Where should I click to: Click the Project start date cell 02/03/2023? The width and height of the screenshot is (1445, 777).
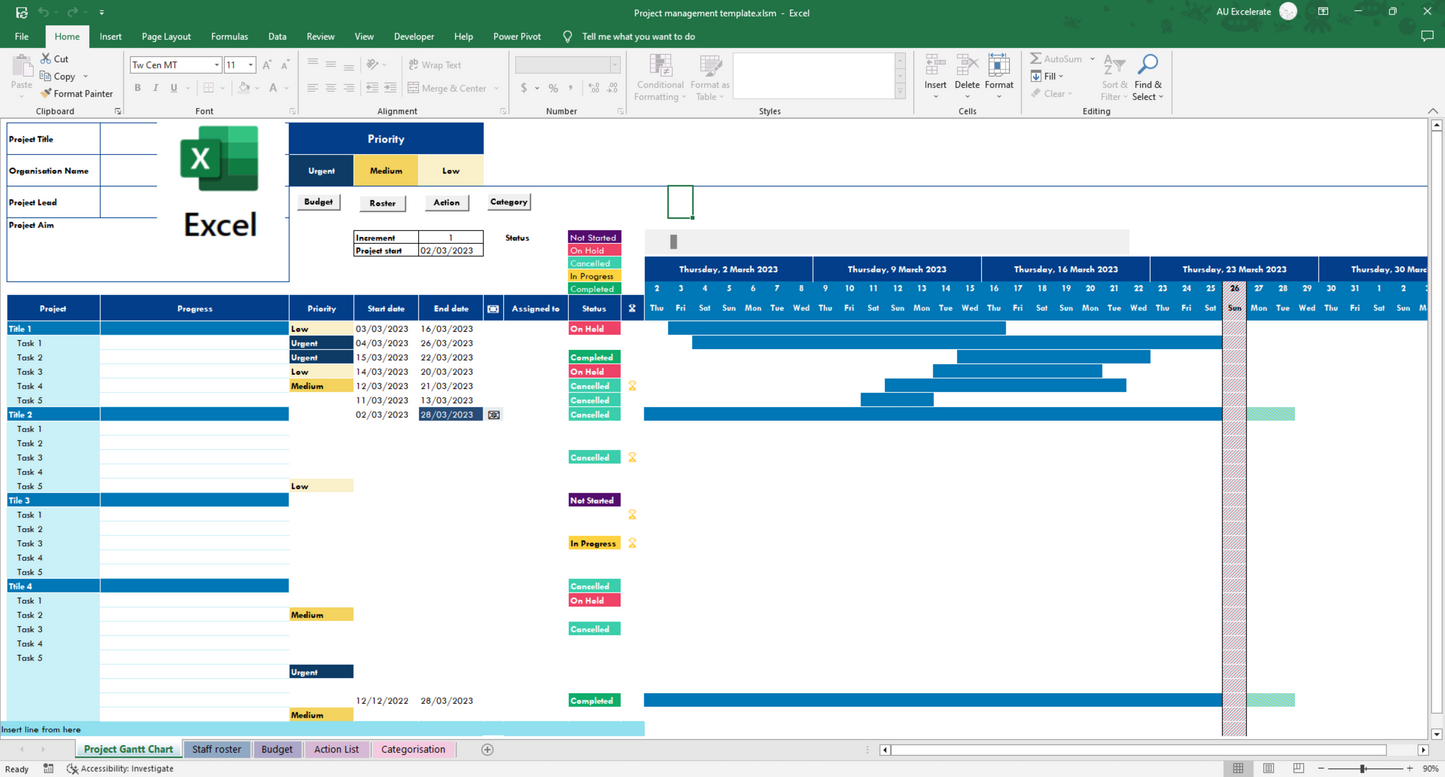point(450,250)
